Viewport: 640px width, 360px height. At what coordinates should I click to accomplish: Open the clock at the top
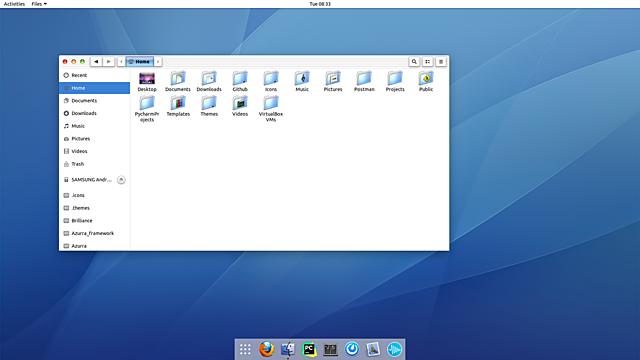tap(320, 4)
